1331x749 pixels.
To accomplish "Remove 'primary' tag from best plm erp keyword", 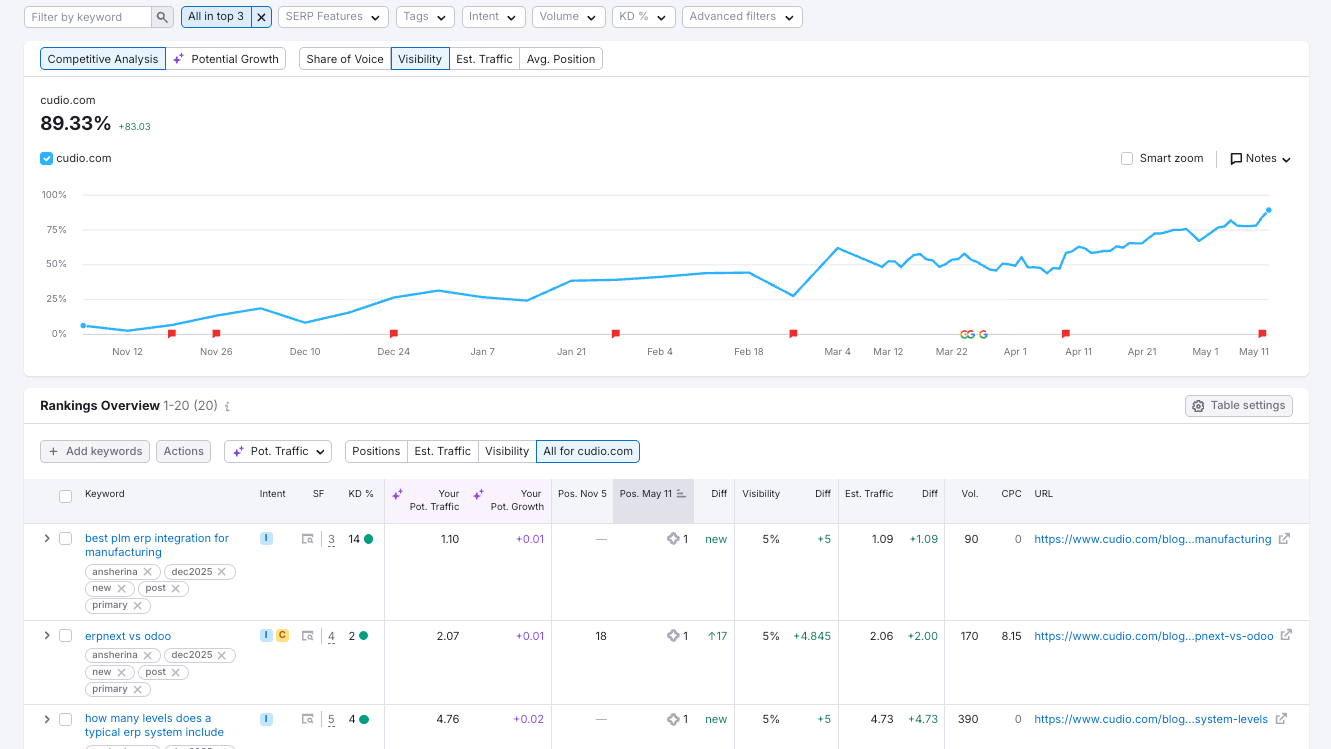I will (137, 606).
